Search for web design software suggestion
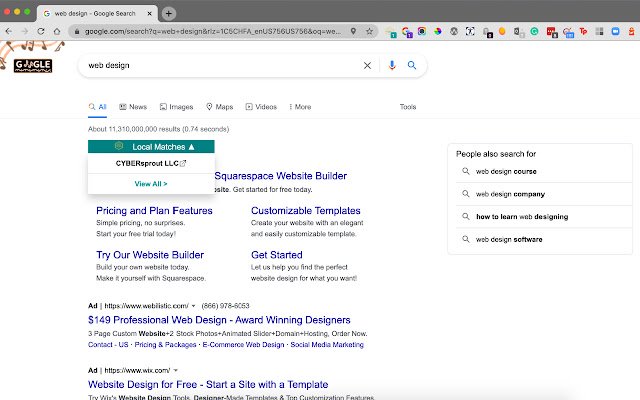 pos(509,239)
